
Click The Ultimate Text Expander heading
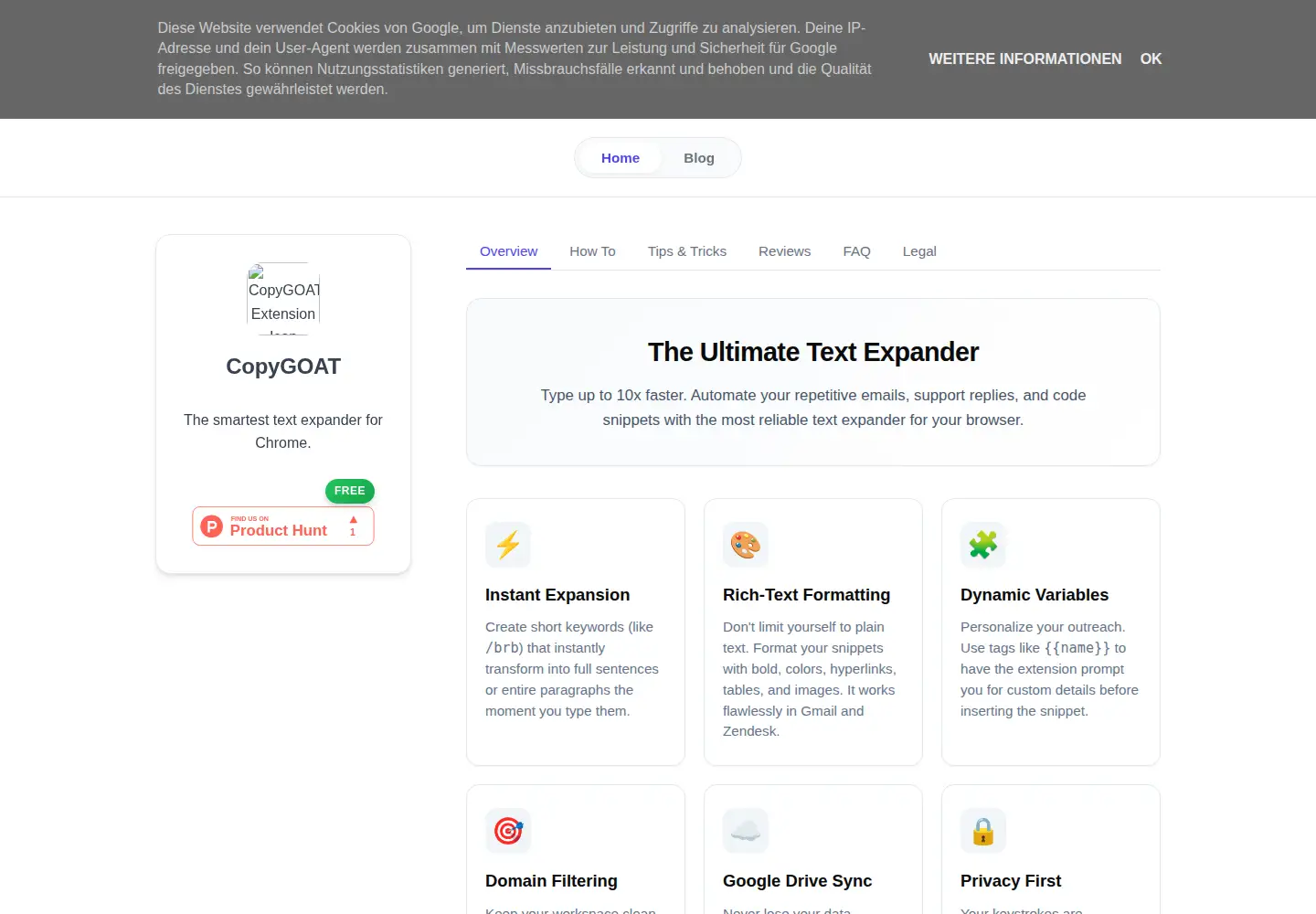click(x=813, y=352)
